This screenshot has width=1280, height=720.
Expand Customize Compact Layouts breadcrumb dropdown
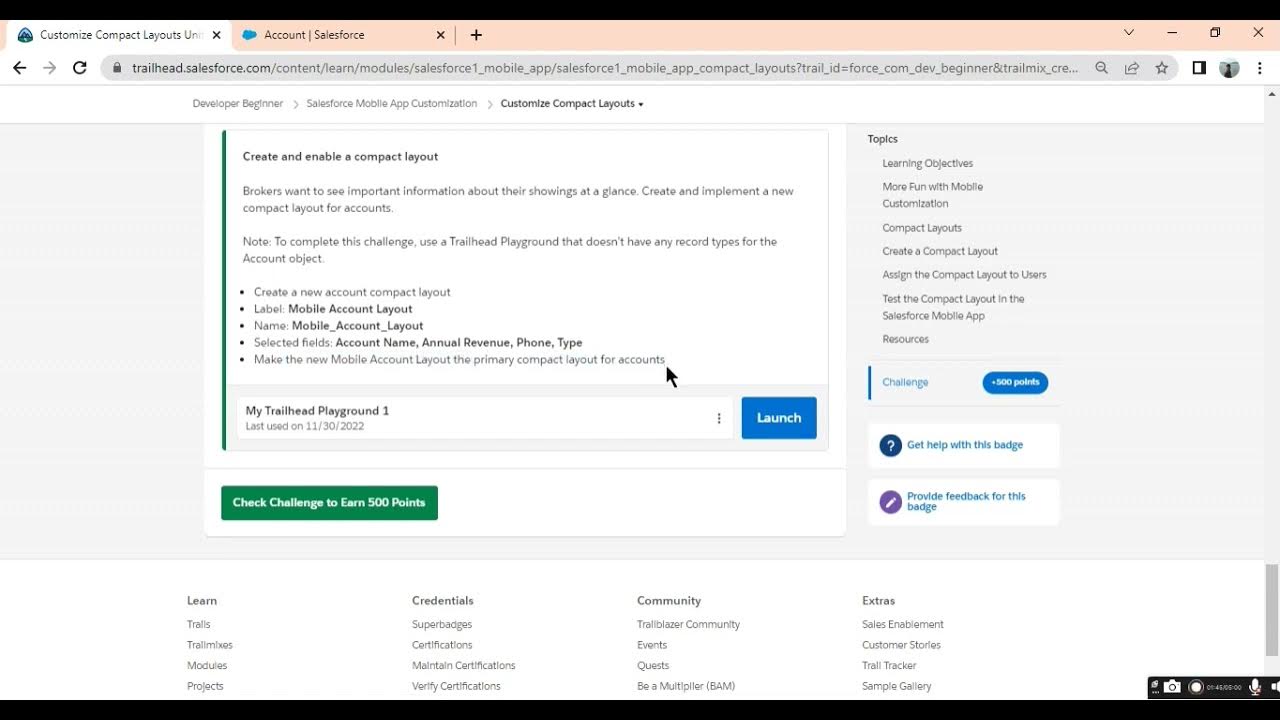[640, 104]
